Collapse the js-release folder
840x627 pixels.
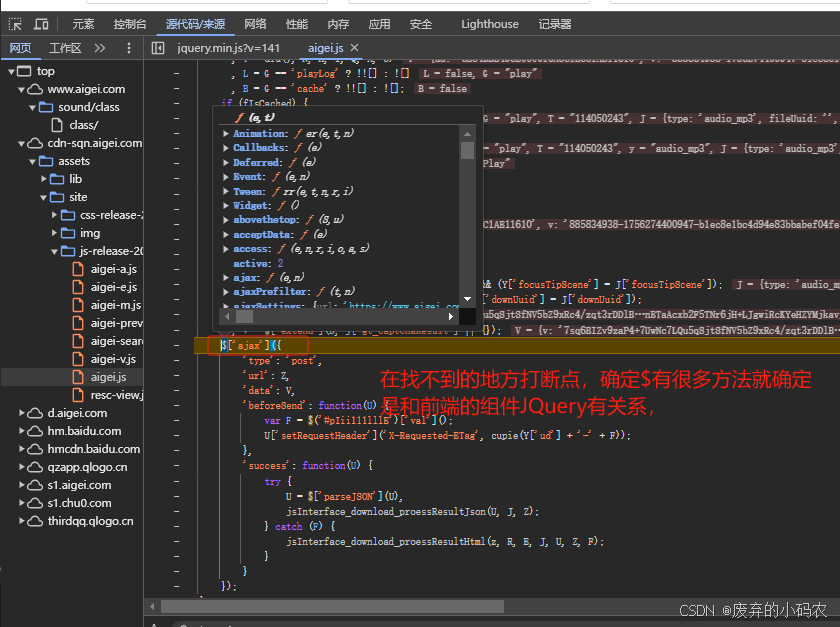click(x=54, y=251)
